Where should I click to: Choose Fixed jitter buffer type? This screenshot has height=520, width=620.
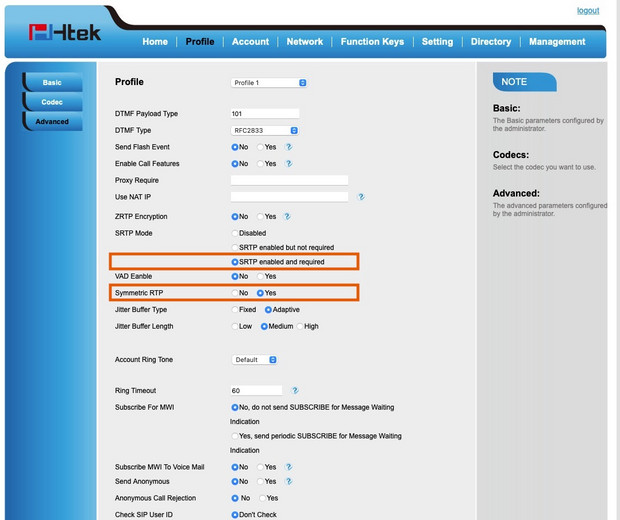(x=236, y=310)
